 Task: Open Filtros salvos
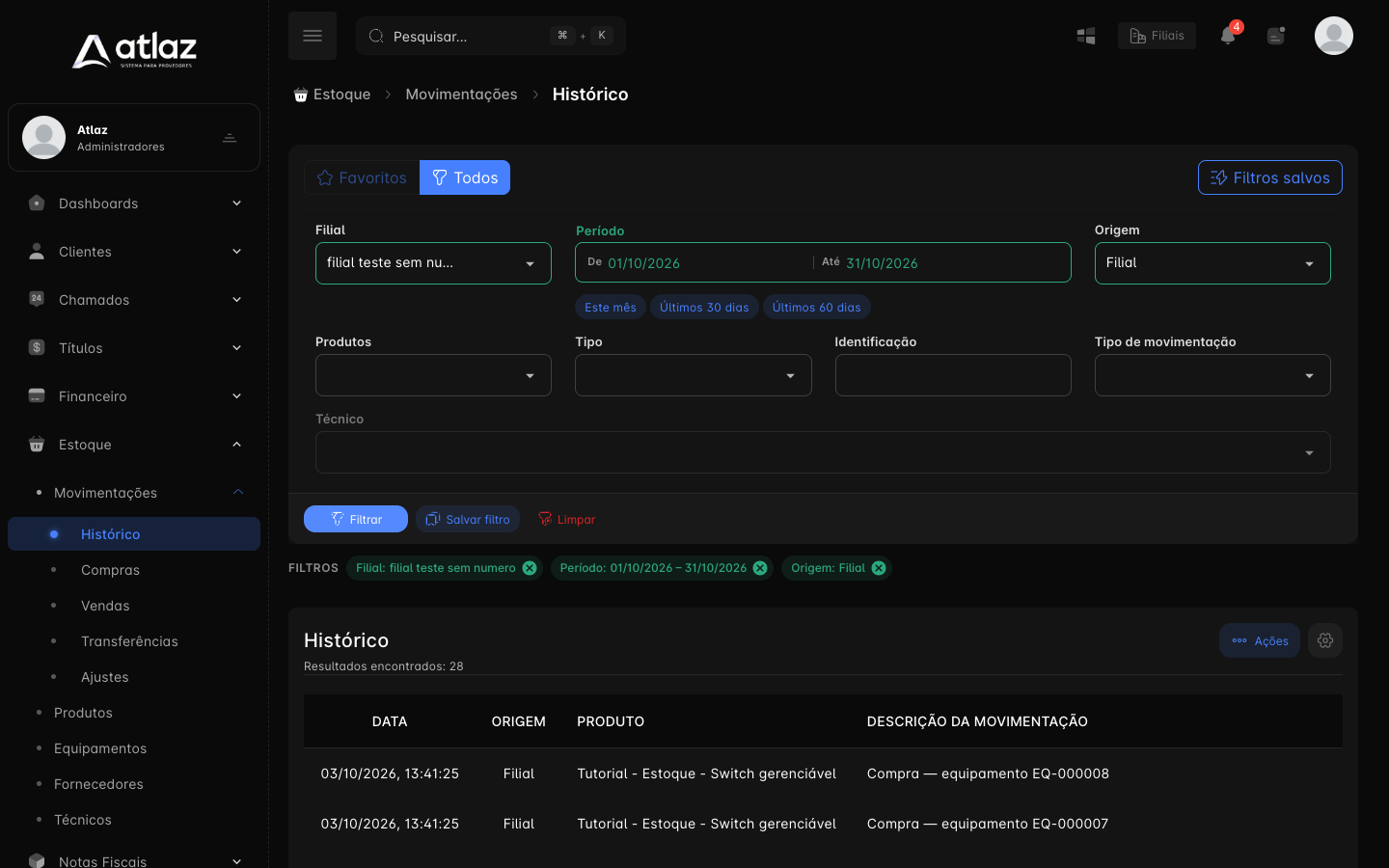tap(1269, 177)
